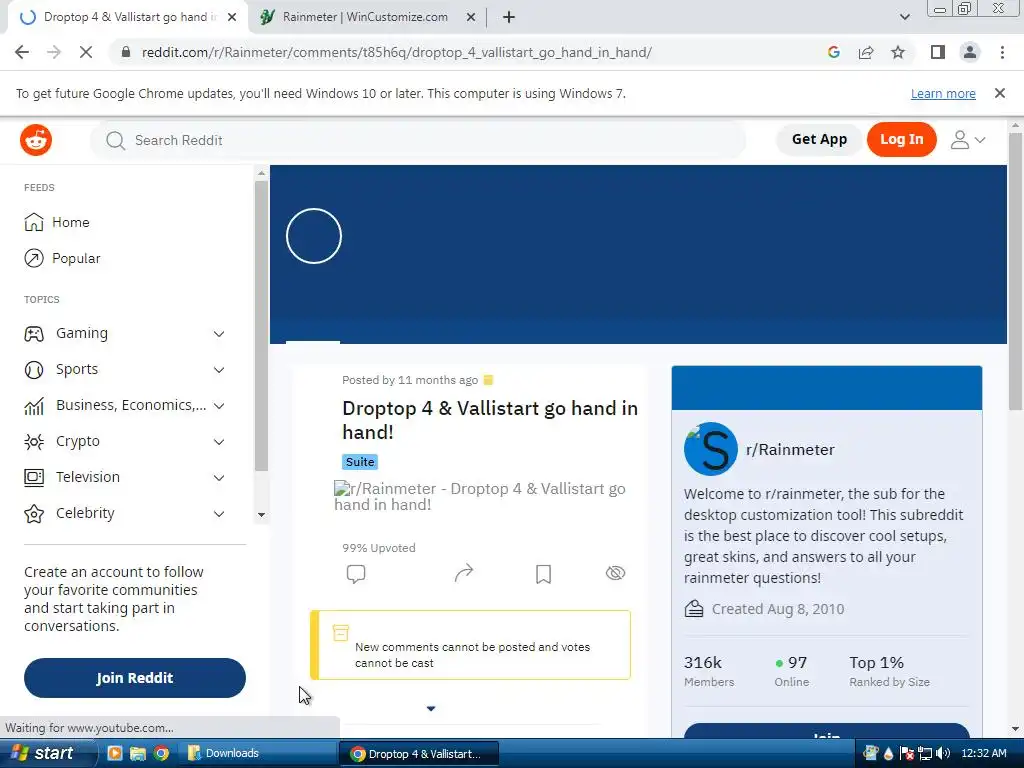Open Chrome three-dot menu
Image resolution: width=1024 pixels, height=768 pixels.
(x=1002, y=52)
